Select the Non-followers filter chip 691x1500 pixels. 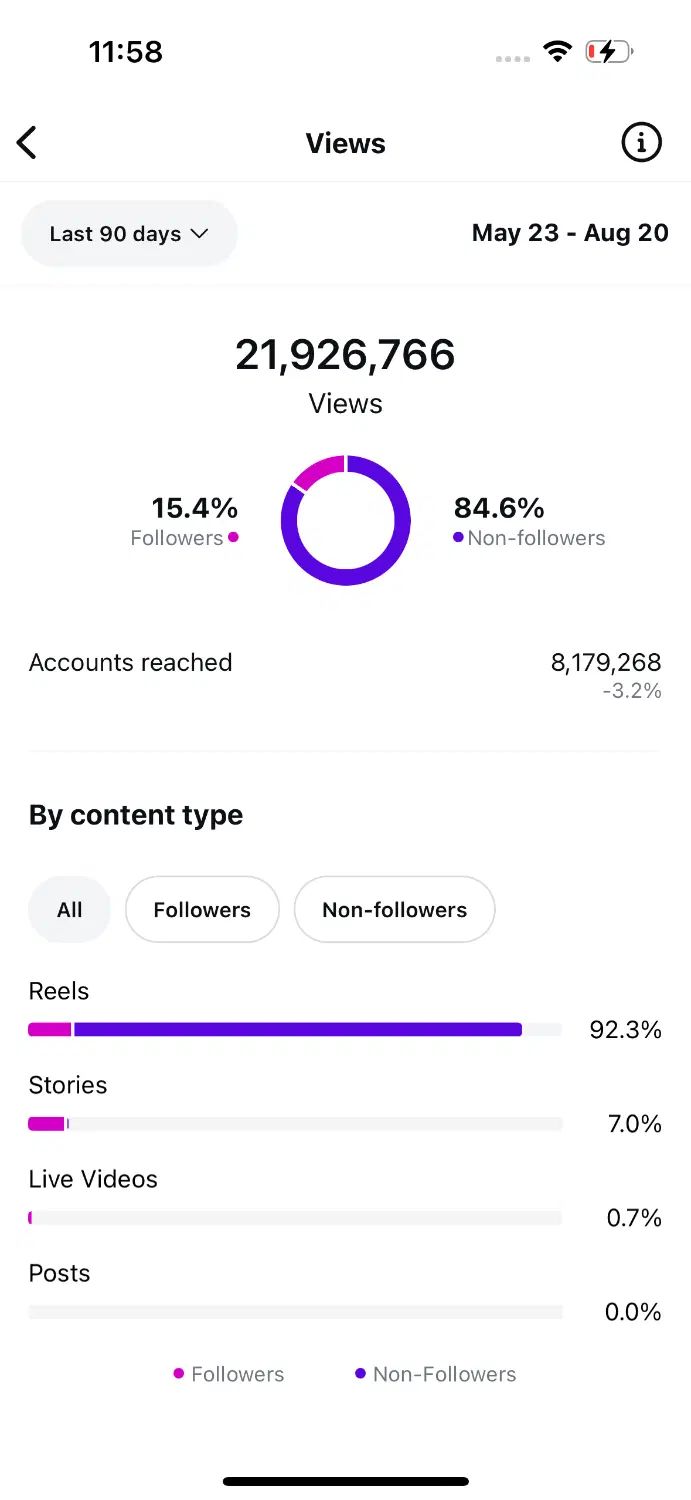394,909
